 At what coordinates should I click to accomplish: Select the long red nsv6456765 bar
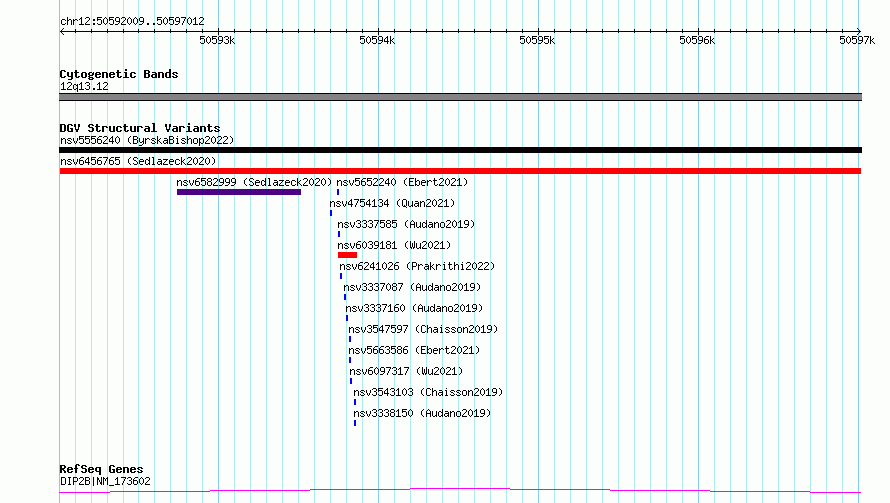coord(460,171)
